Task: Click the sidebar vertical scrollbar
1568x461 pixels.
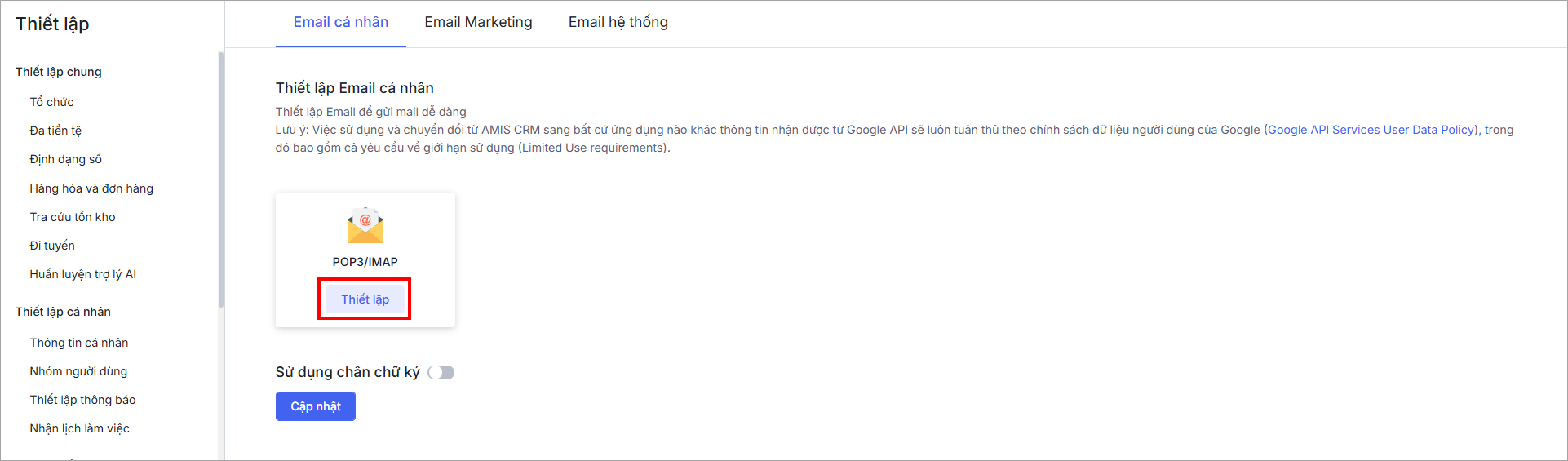Action: [x=220, y=180]
